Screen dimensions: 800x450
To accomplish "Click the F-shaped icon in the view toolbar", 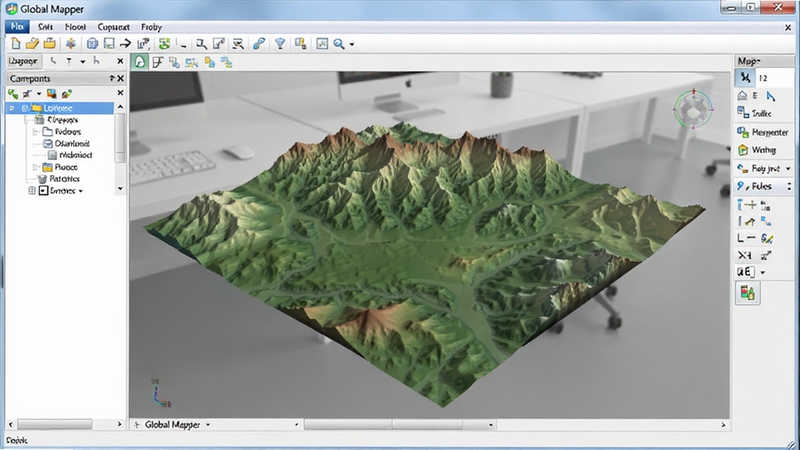I will point(158,62).
